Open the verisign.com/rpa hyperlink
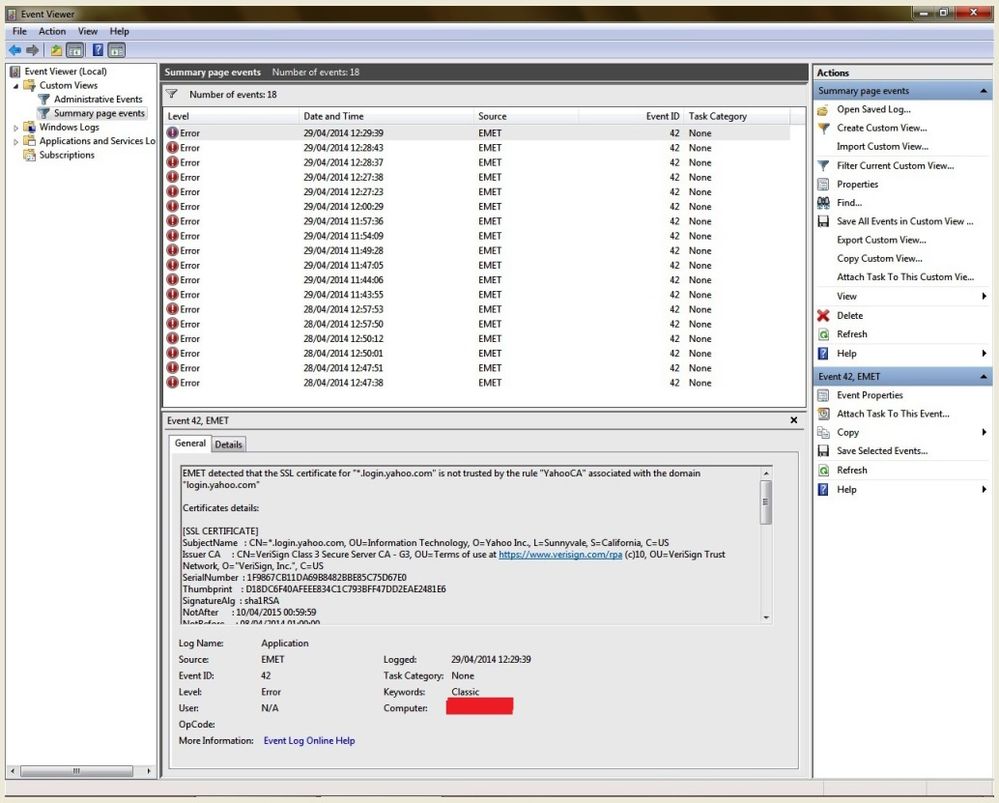Viewport: 999px width, 803px height. [560, 554]
